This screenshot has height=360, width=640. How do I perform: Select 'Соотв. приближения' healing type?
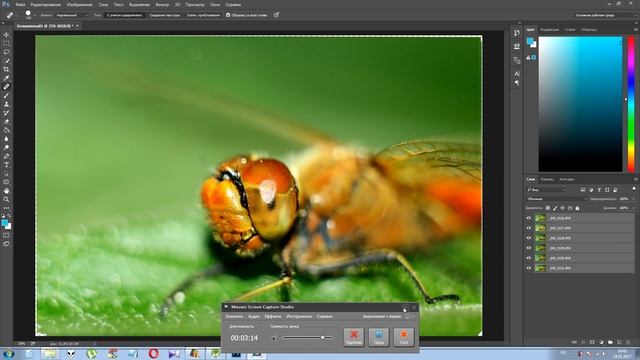point(203,15)
